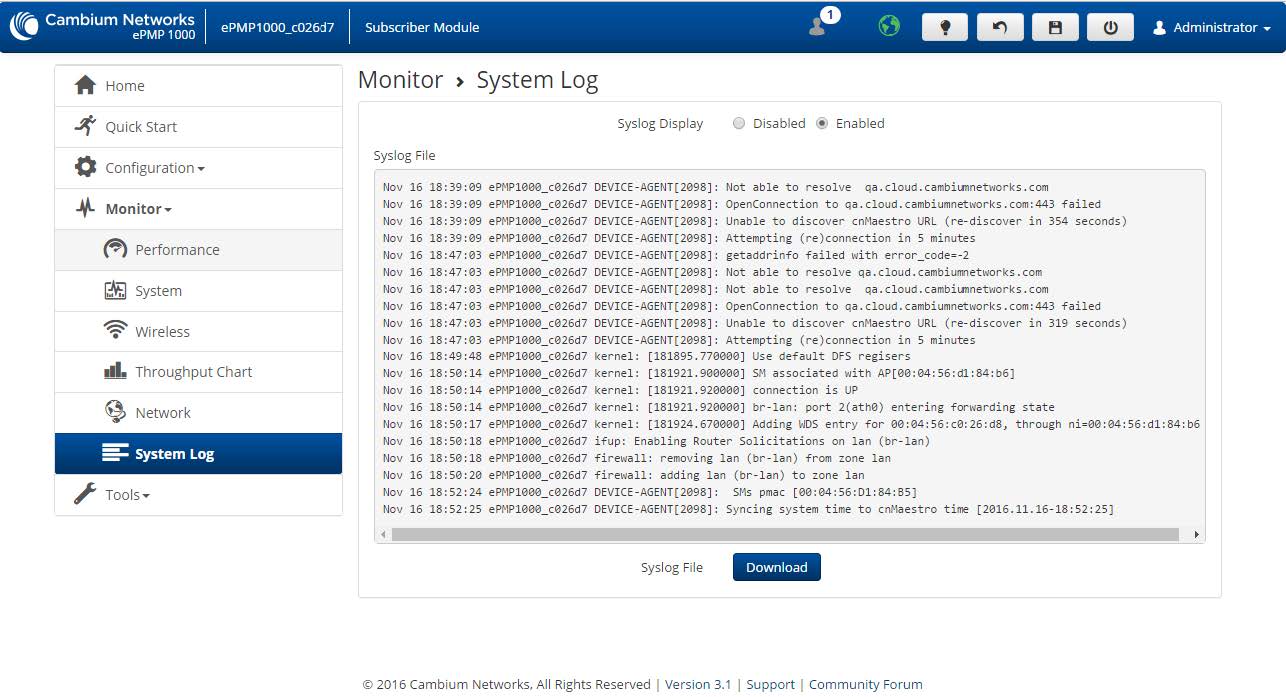This screenshot has width=1286, height=697.
Task: Click the Network globe icon in sidebar
Action: (115, 411)
